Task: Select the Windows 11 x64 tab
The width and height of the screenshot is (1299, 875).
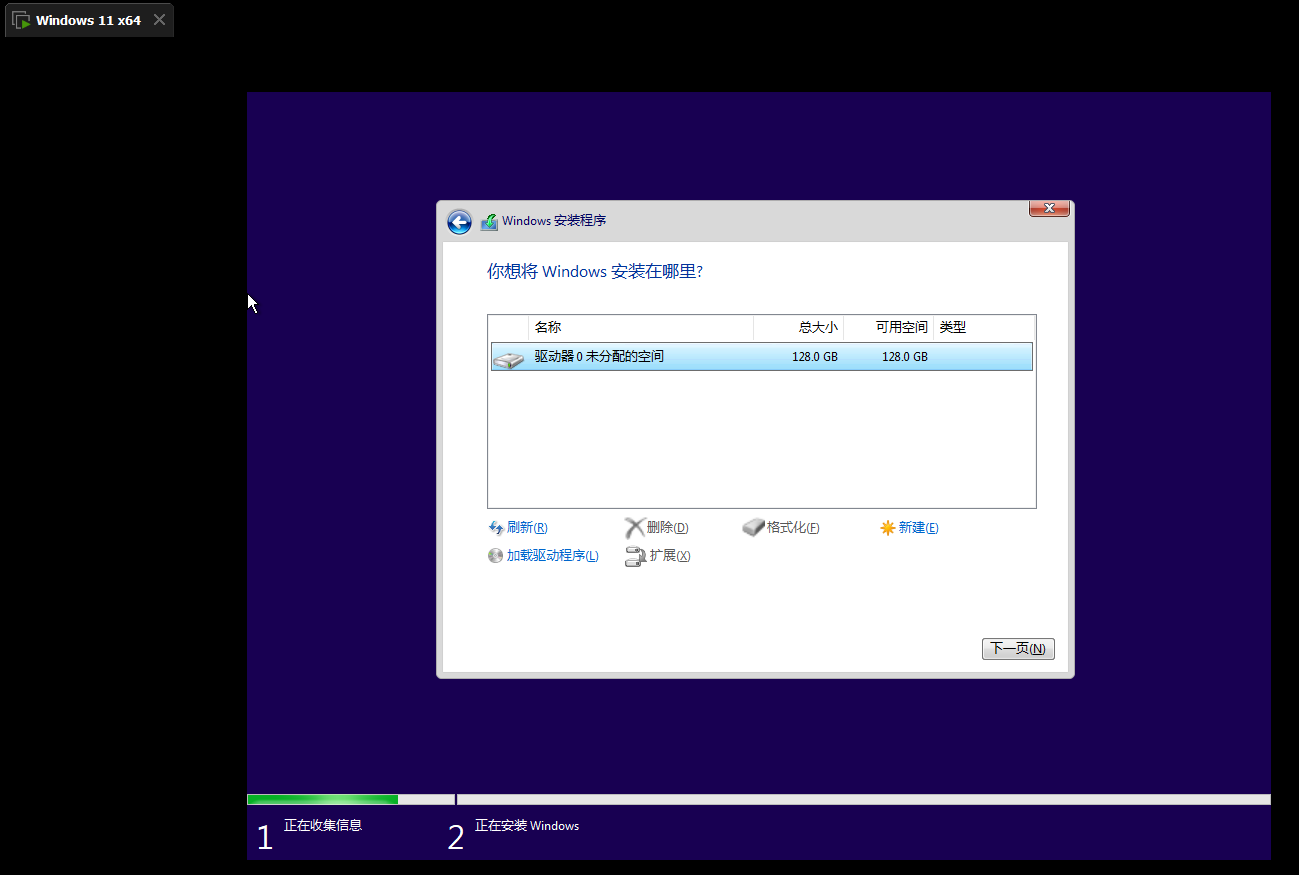Action: [x=89, y=20]
